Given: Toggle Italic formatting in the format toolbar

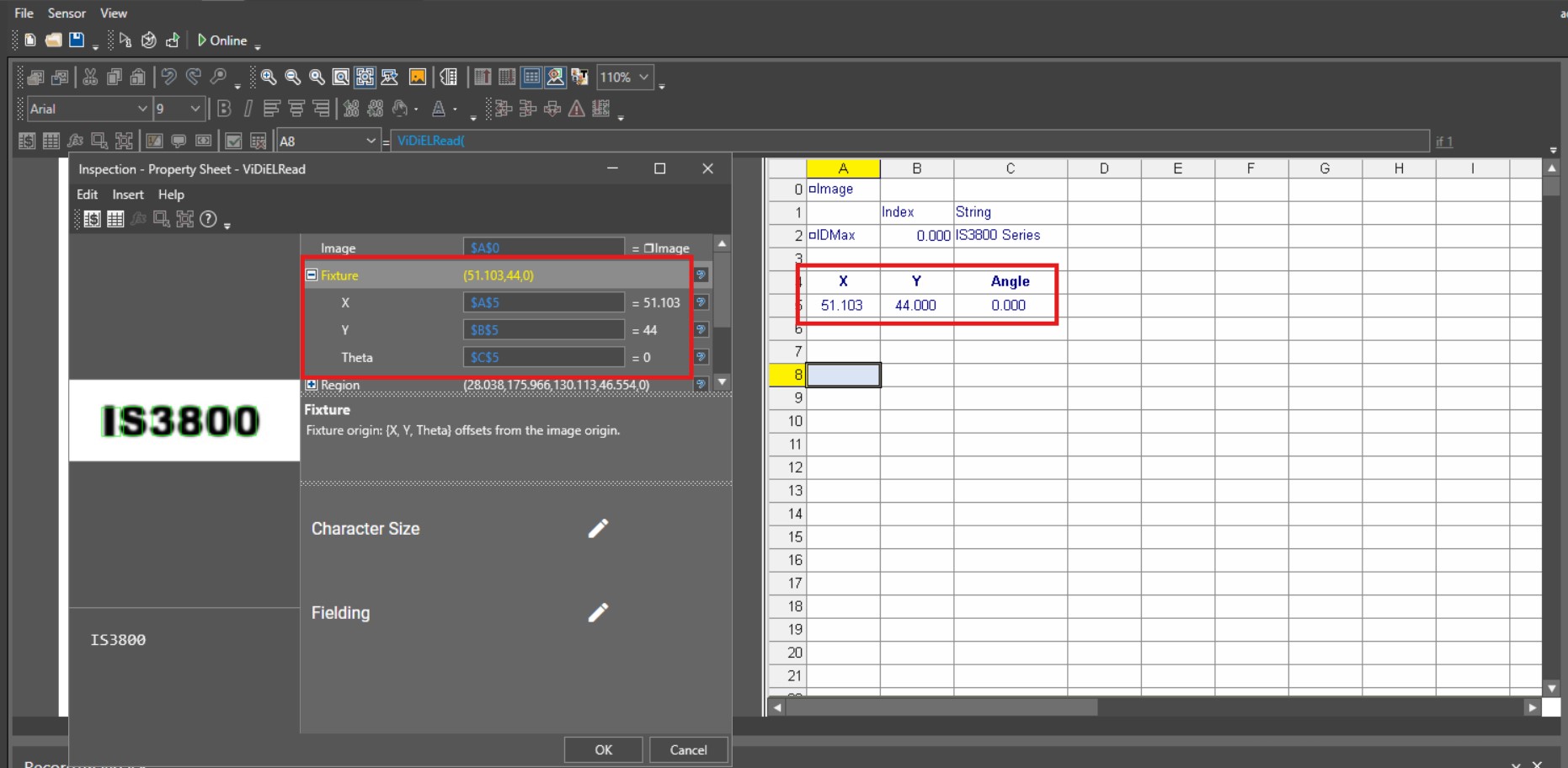Looking at the screenshot, I should 247,109.
